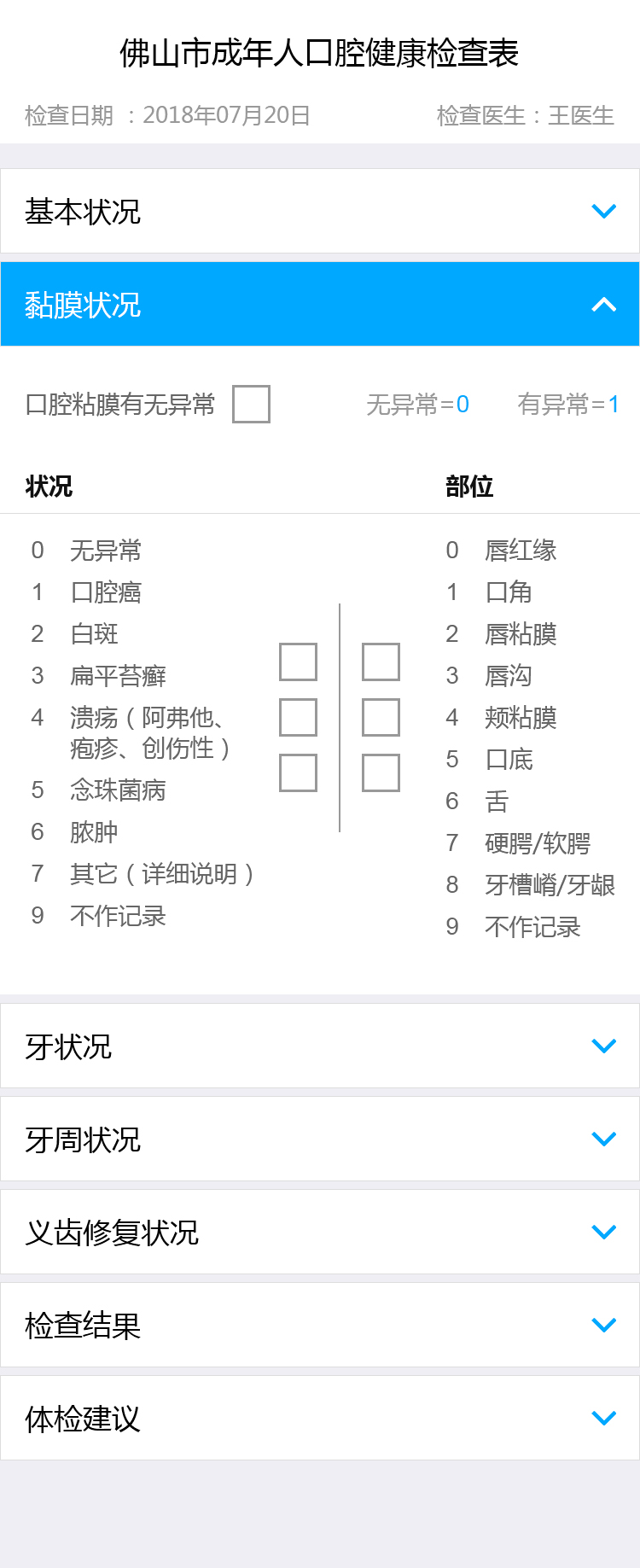Image resolution: width=640 pixels, height=1568 pixels.
Task: Click the 义齿修复状况 chevron icon
Action: point(603,1232)
